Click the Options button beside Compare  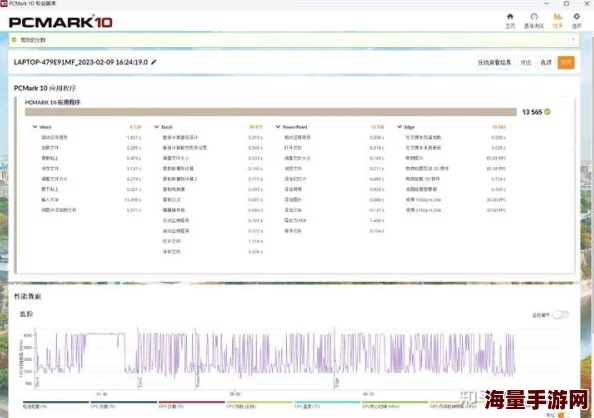[546, 63]
